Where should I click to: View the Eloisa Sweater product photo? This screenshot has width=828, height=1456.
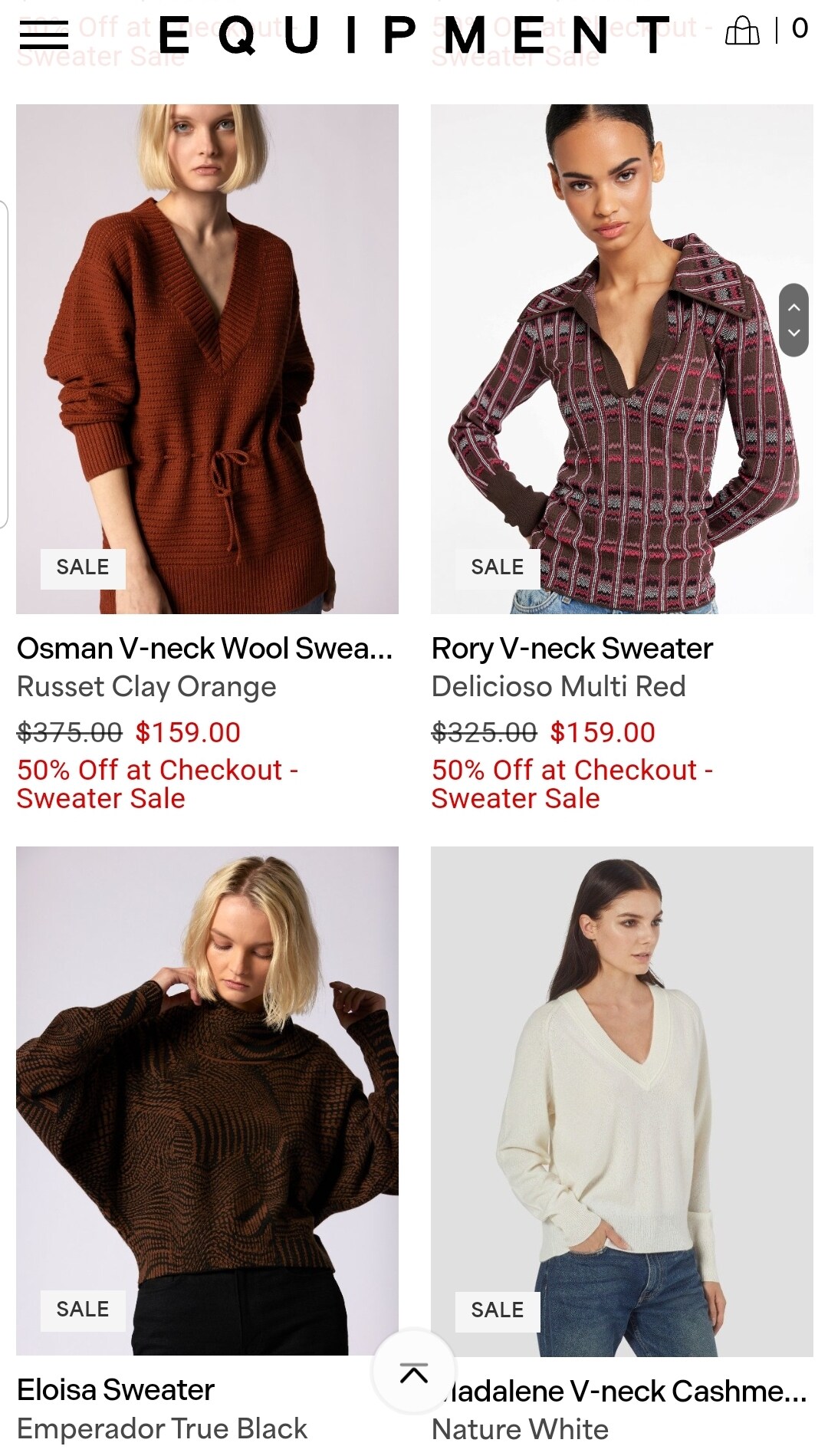(207, 1100)
